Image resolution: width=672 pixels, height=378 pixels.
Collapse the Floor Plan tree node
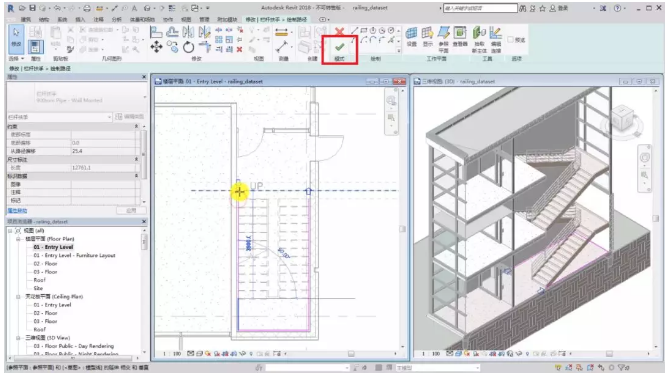pyautogui.click(x=18, y=239)
